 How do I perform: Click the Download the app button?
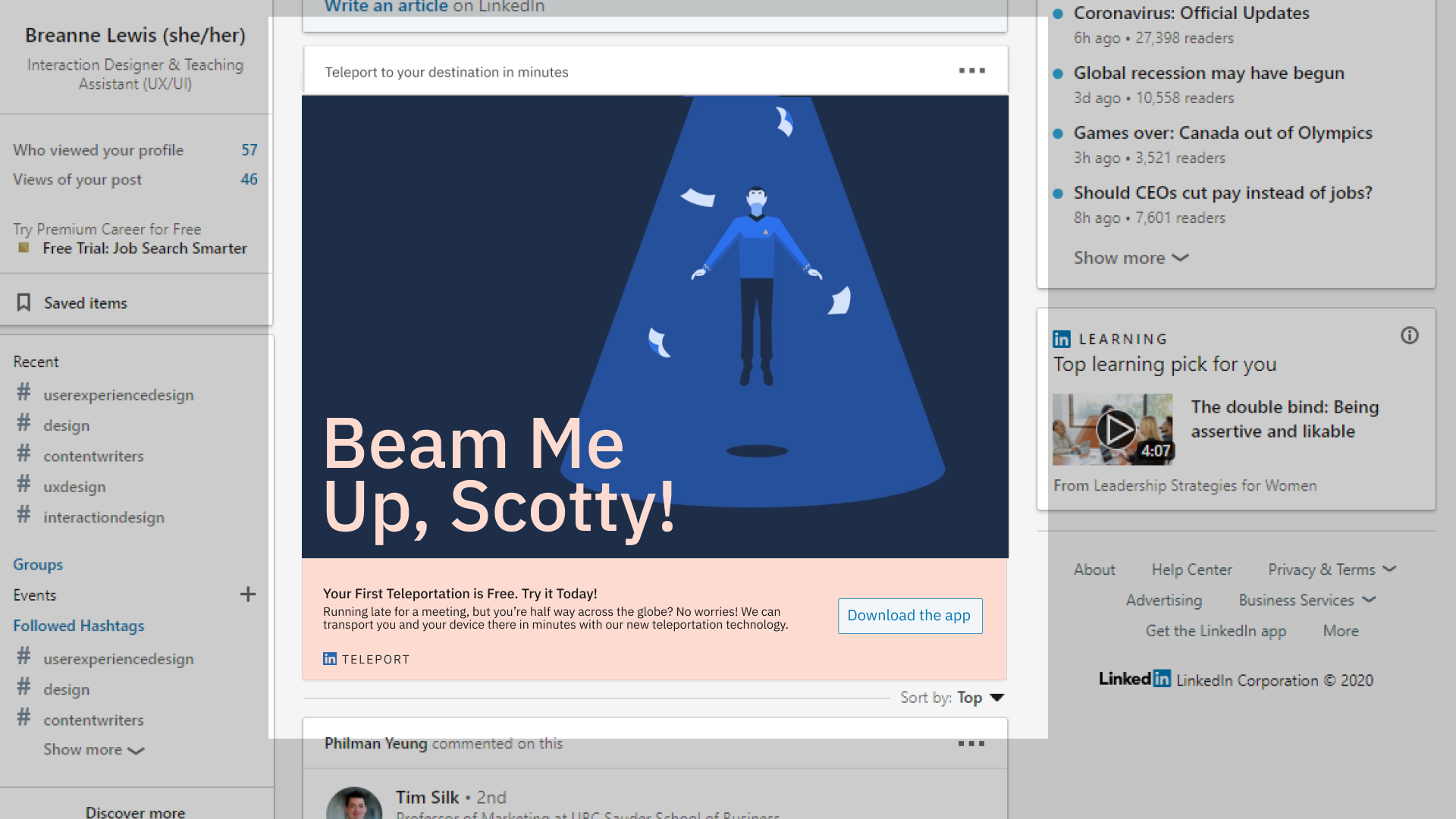point(909,616)
